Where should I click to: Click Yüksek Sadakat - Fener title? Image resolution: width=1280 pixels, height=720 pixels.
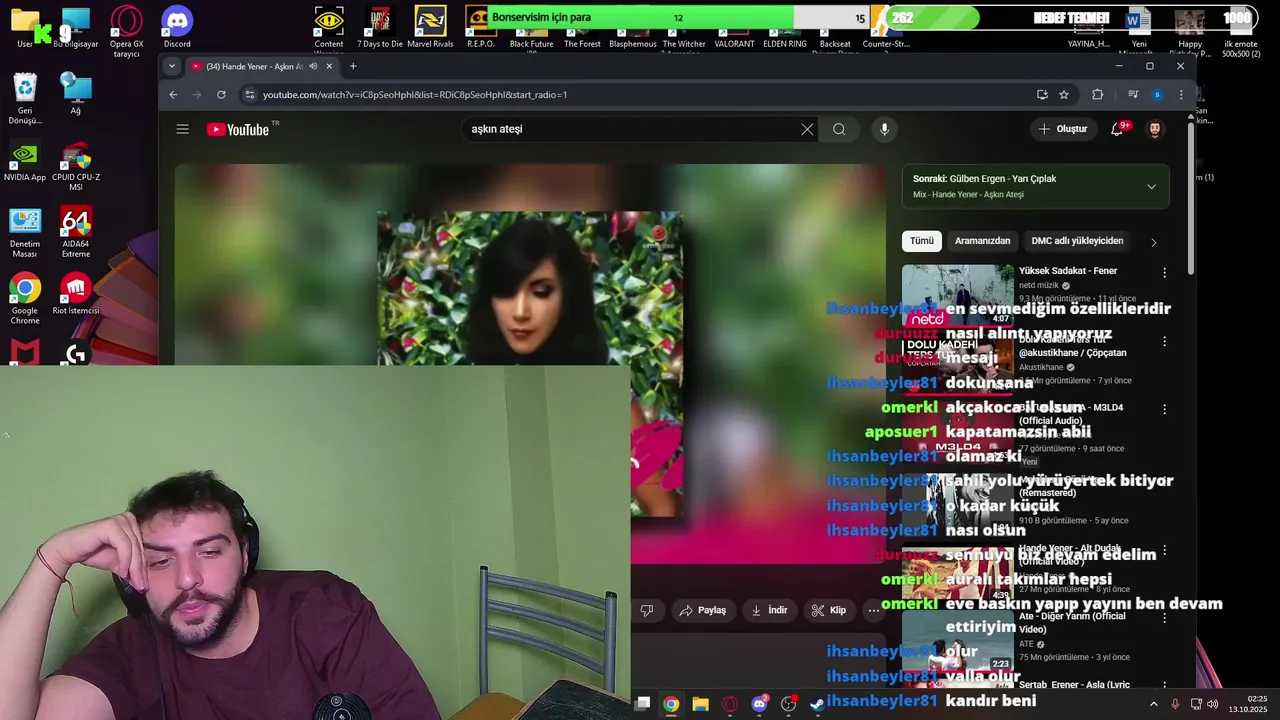[1067, 271]
